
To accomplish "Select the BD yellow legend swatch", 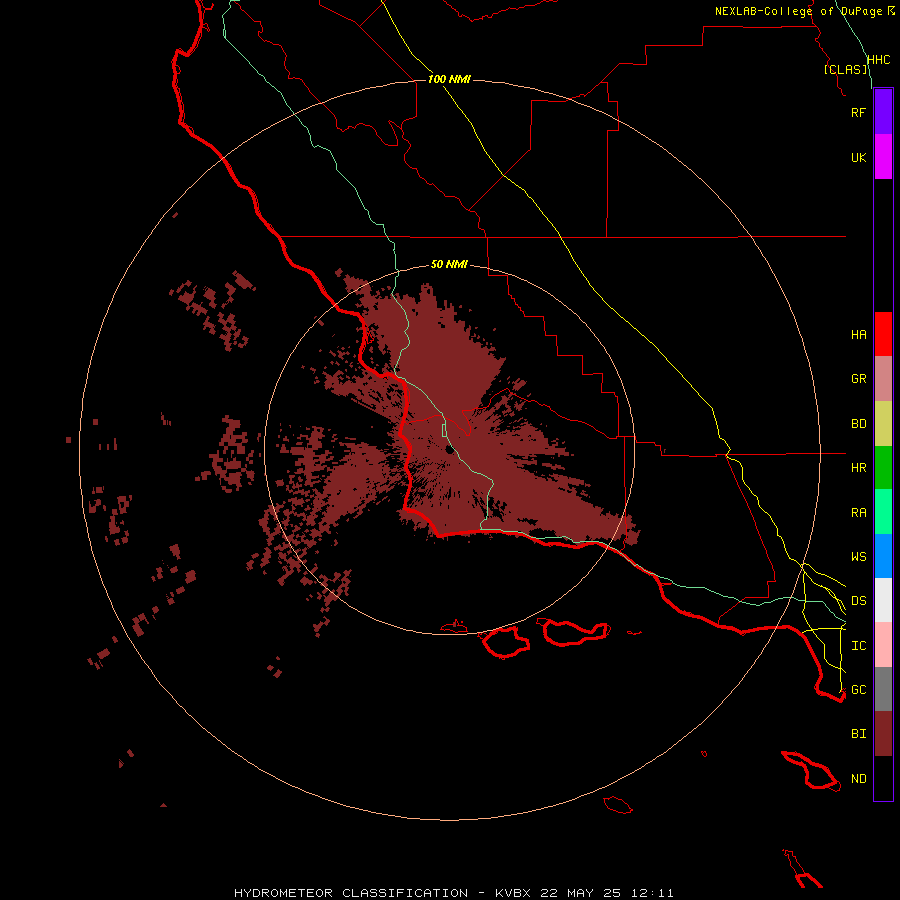I will coord(883,423).
